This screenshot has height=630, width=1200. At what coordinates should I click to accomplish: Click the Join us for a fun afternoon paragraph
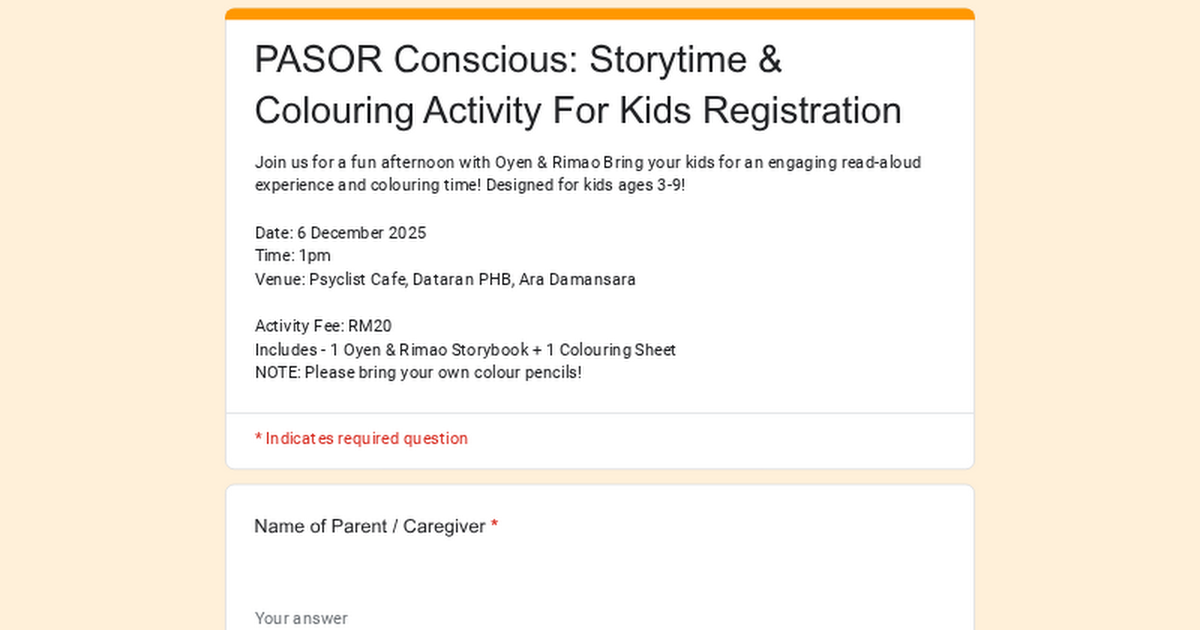[588, 162]
